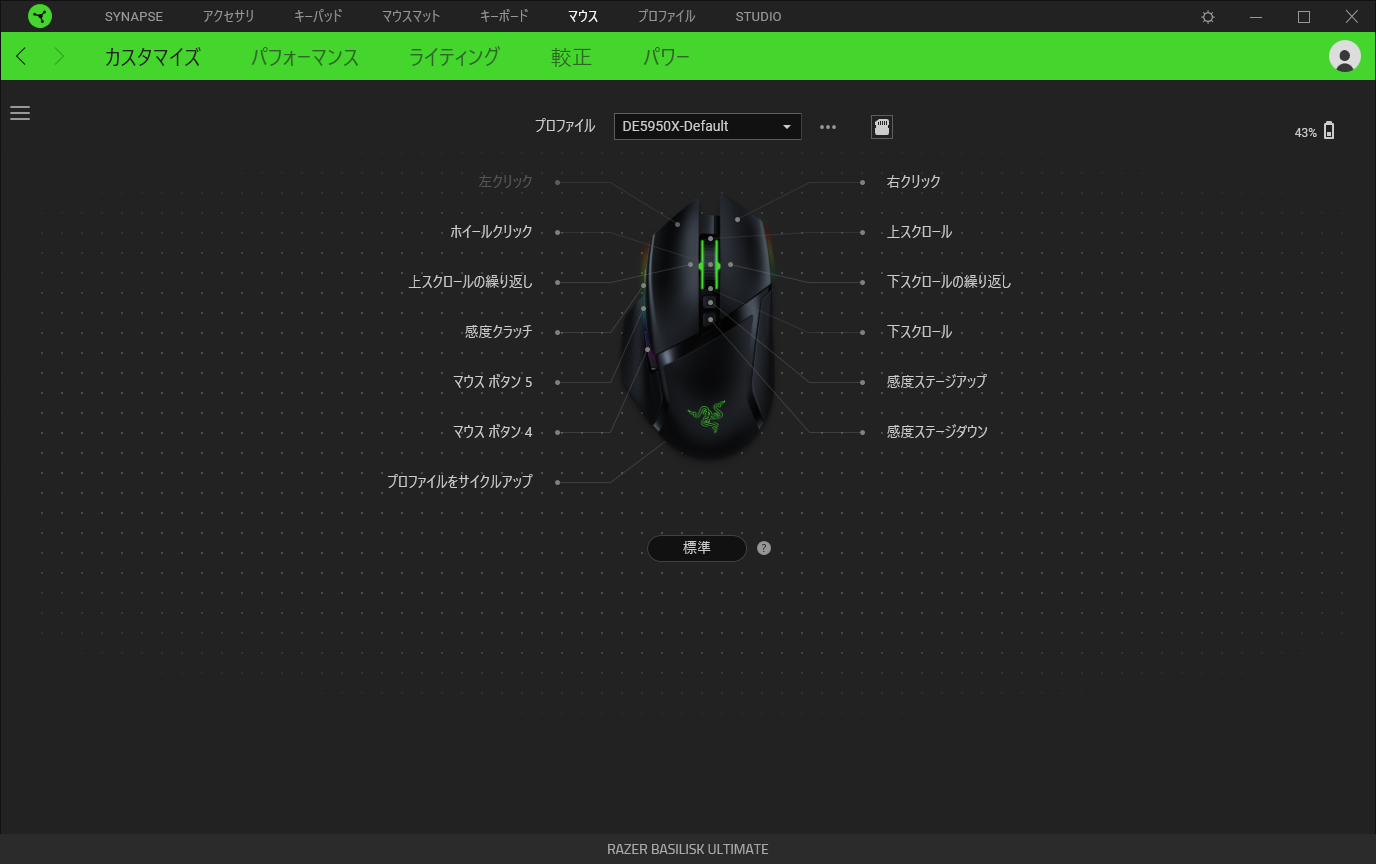Select the 感度クラッチ assignment
The height and width of the screenshot is (864, 1376).
pyautogui.click(x=498, y=332)
